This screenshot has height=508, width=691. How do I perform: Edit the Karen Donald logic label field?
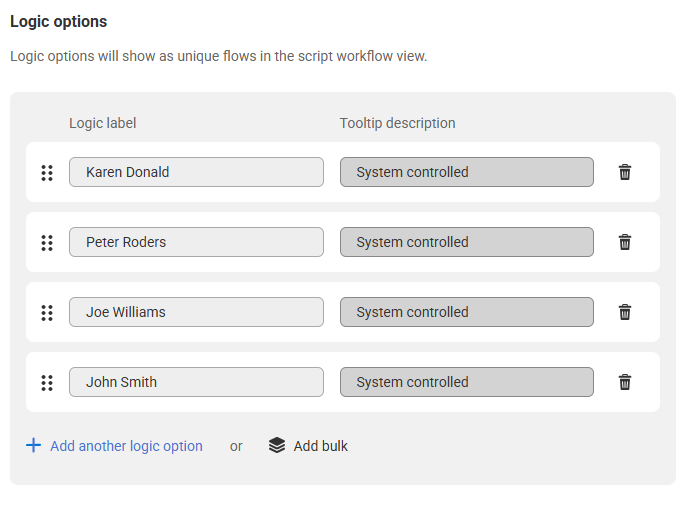[196, 172]
